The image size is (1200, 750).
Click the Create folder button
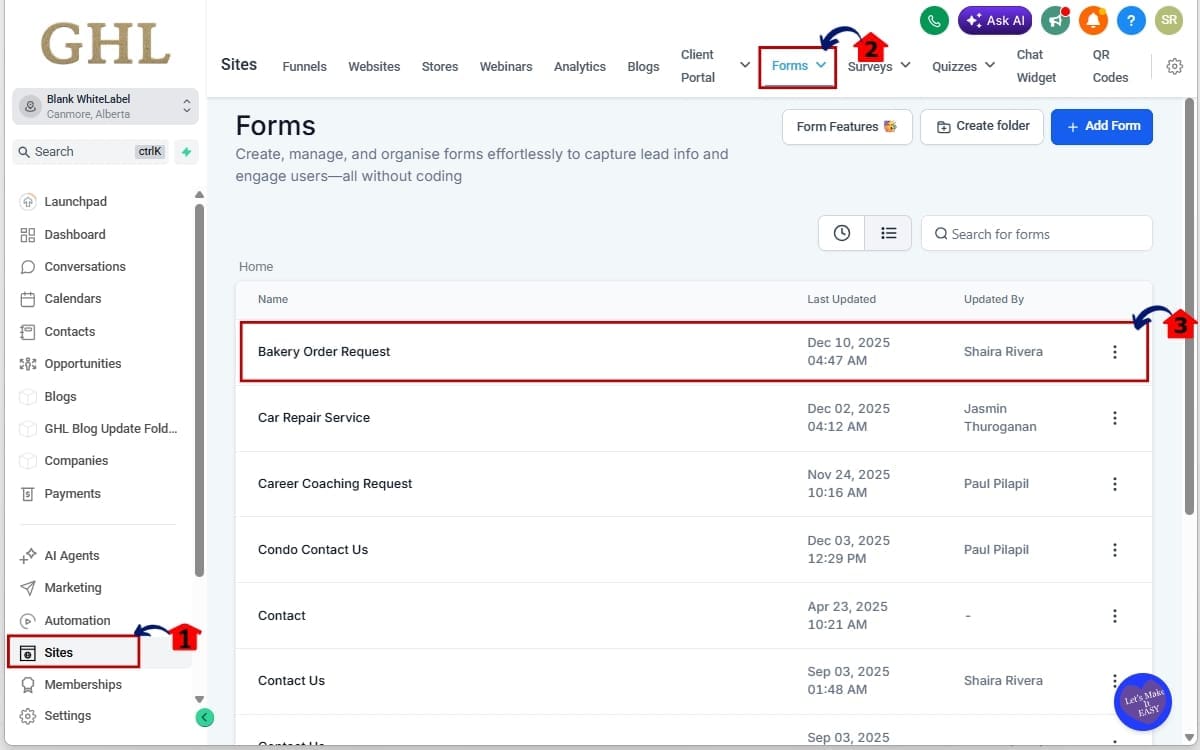click(981, 126)
